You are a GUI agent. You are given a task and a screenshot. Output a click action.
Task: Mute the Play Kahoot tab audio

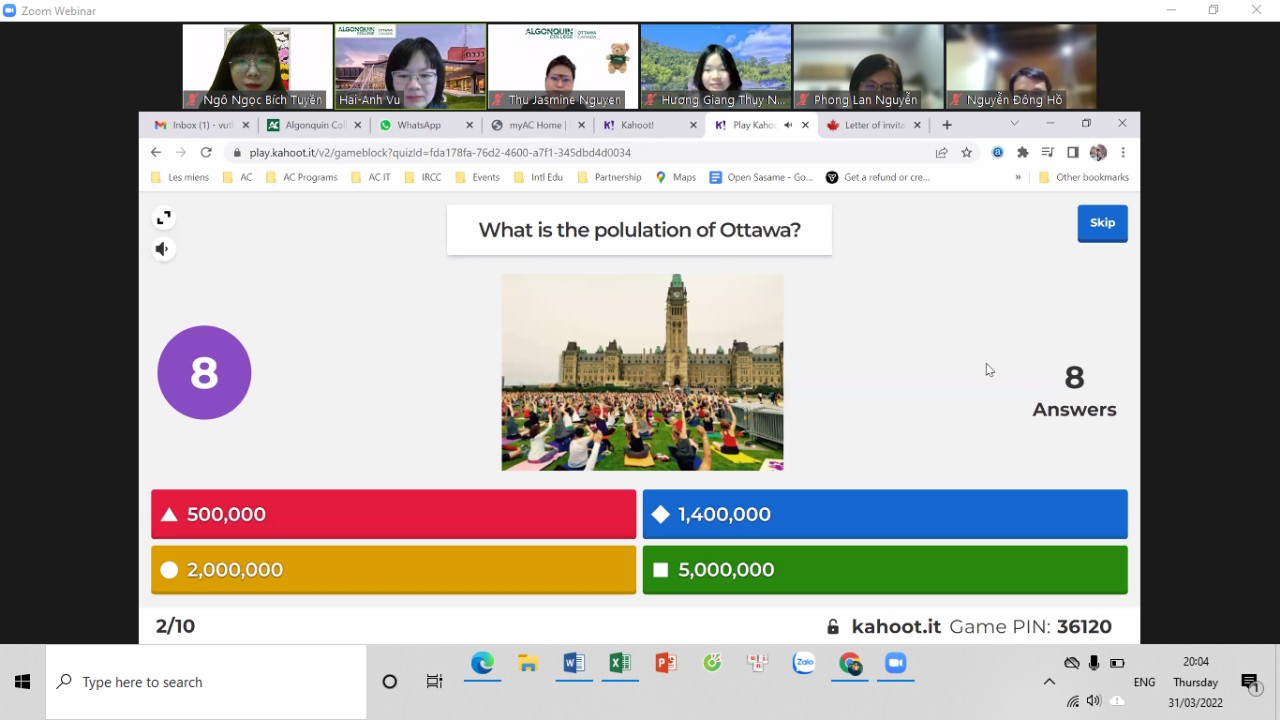point(788,125)
